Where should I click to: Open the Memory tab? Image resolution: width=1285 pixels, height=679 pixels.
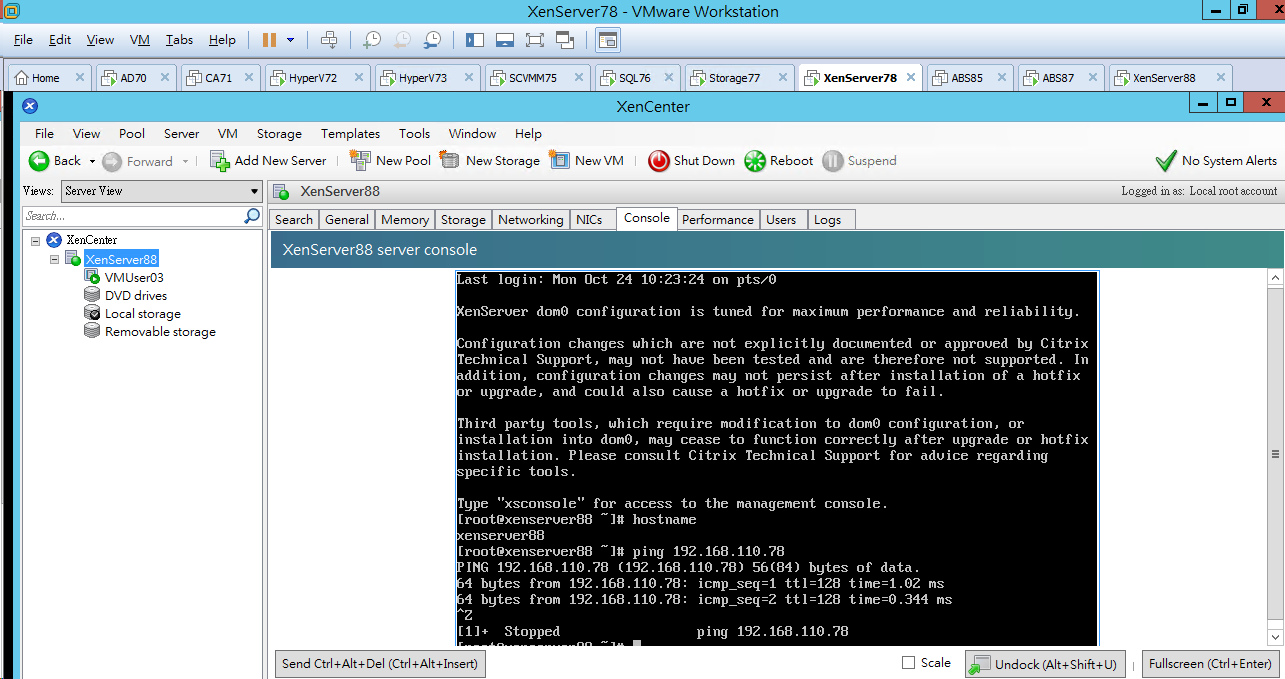point(405,220)
